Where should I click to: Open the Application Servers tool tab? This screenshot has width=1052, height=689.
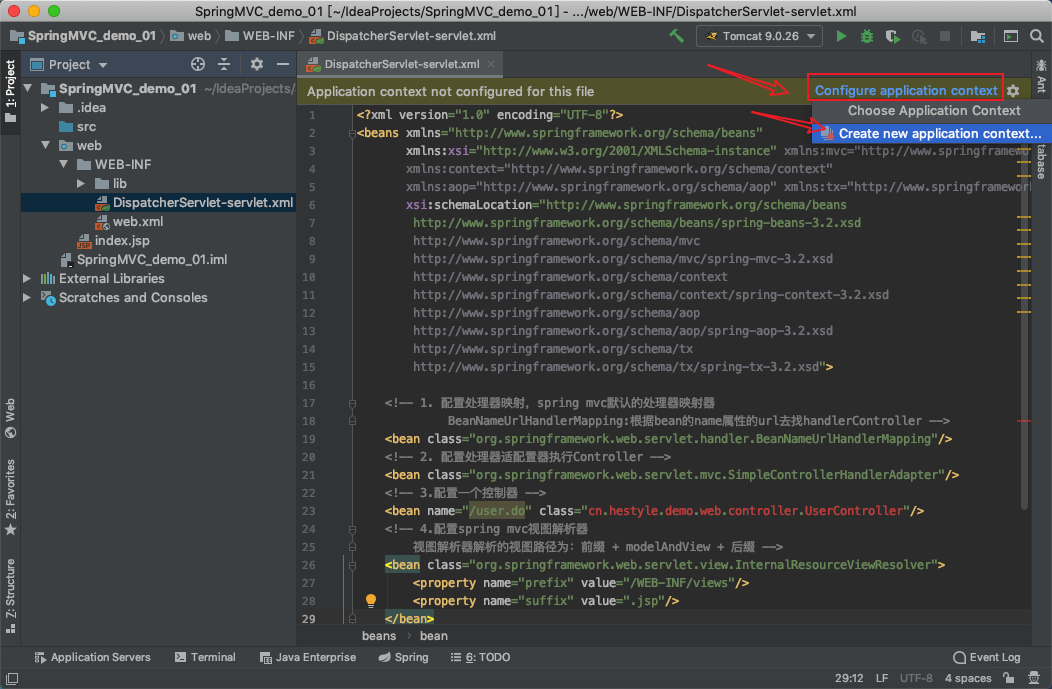click(93, 657)
